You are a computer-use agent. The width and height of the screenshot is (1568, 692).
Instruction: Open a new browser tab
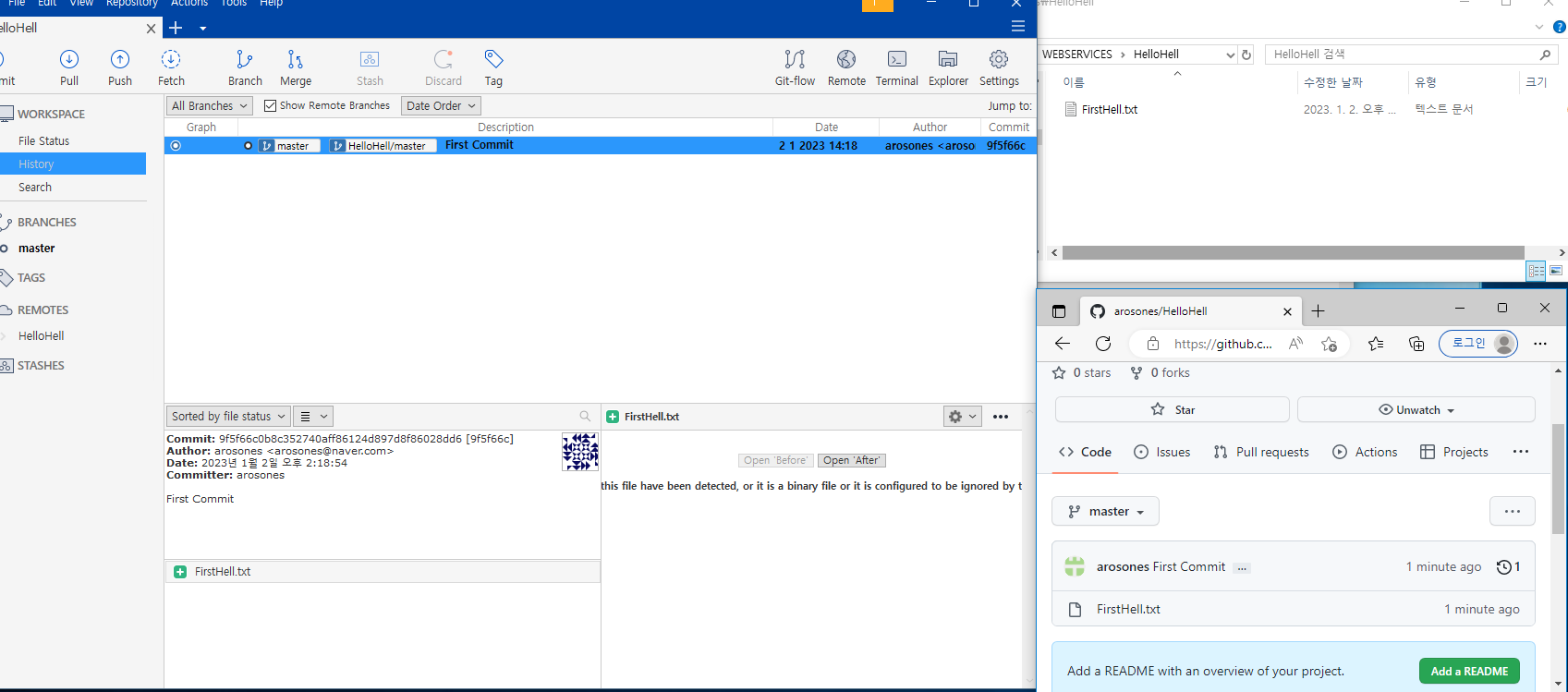[x=1318, y=311]
